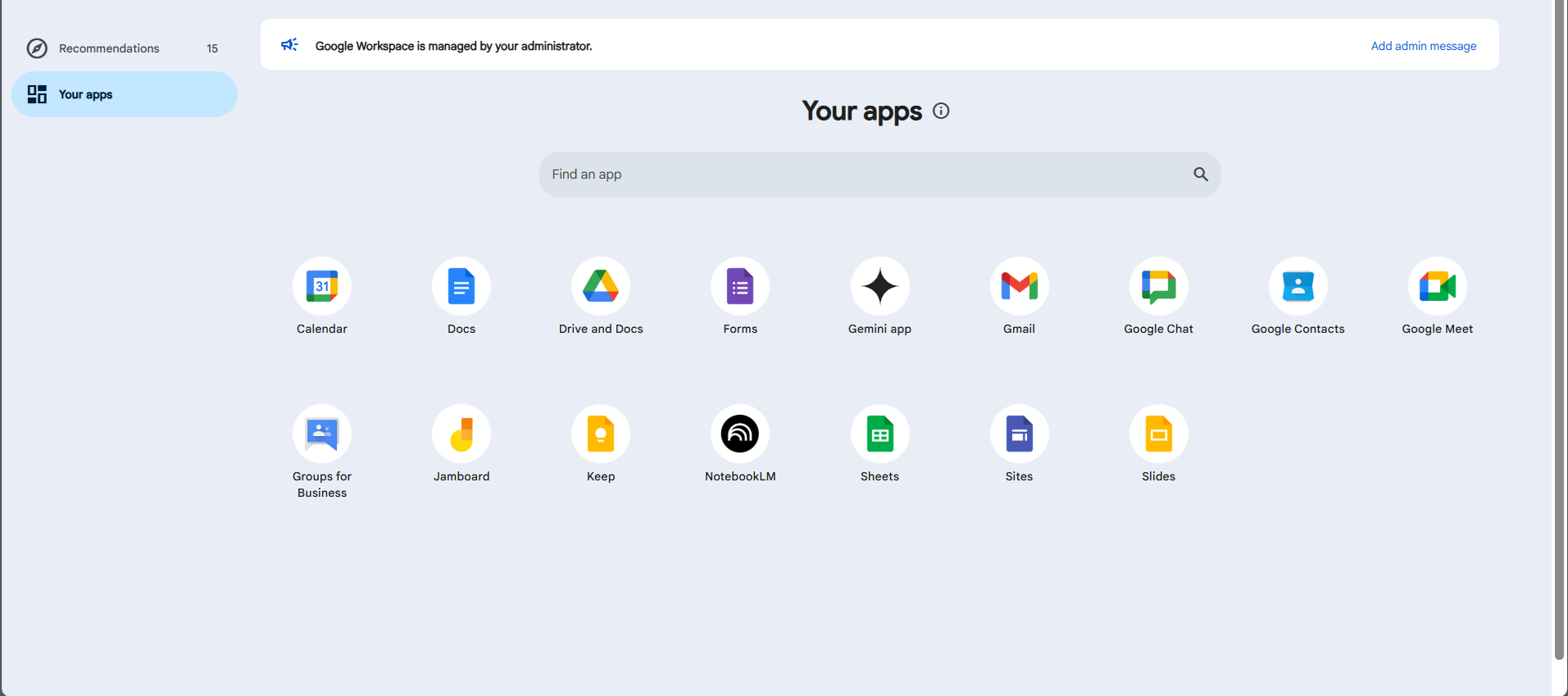The width and height of the screenshot is (1568, 696).
Task: Open the Google Meet camera icon
Action: click(x=1437, y=286)
